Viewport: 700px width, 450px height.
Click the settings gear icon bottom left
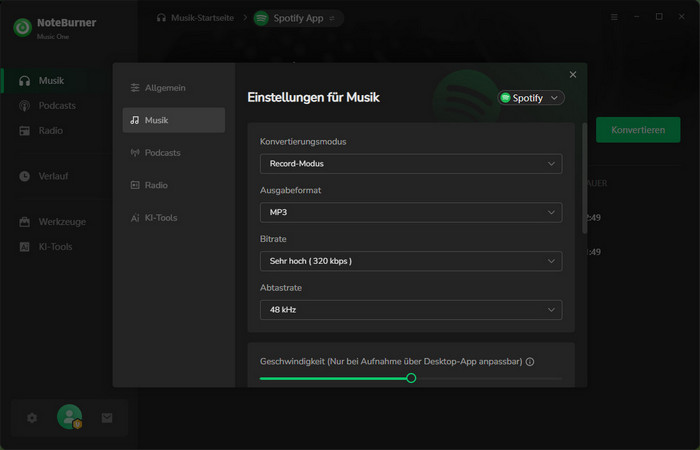click(32, 418)
